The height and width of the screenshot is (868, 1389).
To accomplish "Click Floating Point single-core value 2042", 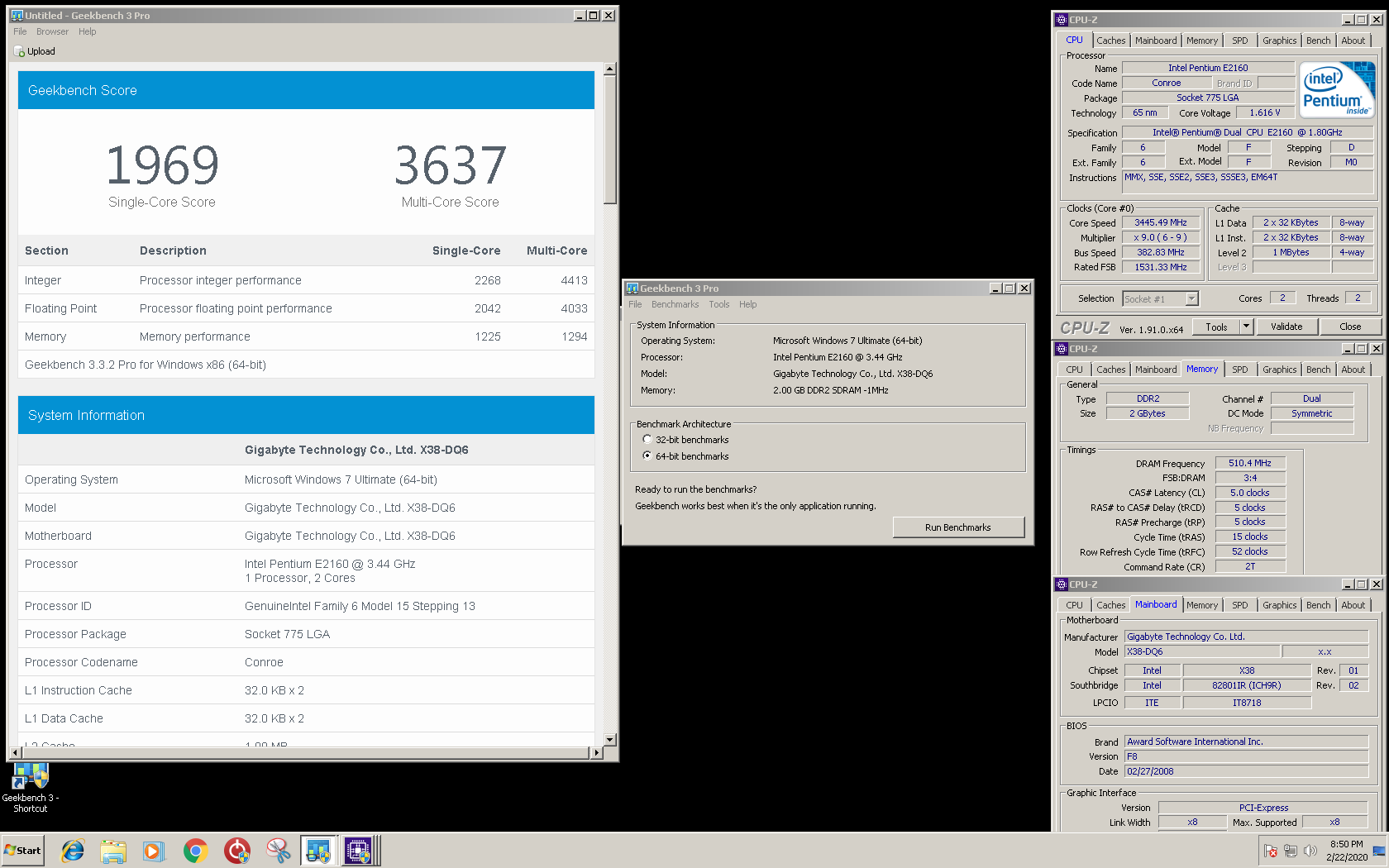I will tap(488, 308).
